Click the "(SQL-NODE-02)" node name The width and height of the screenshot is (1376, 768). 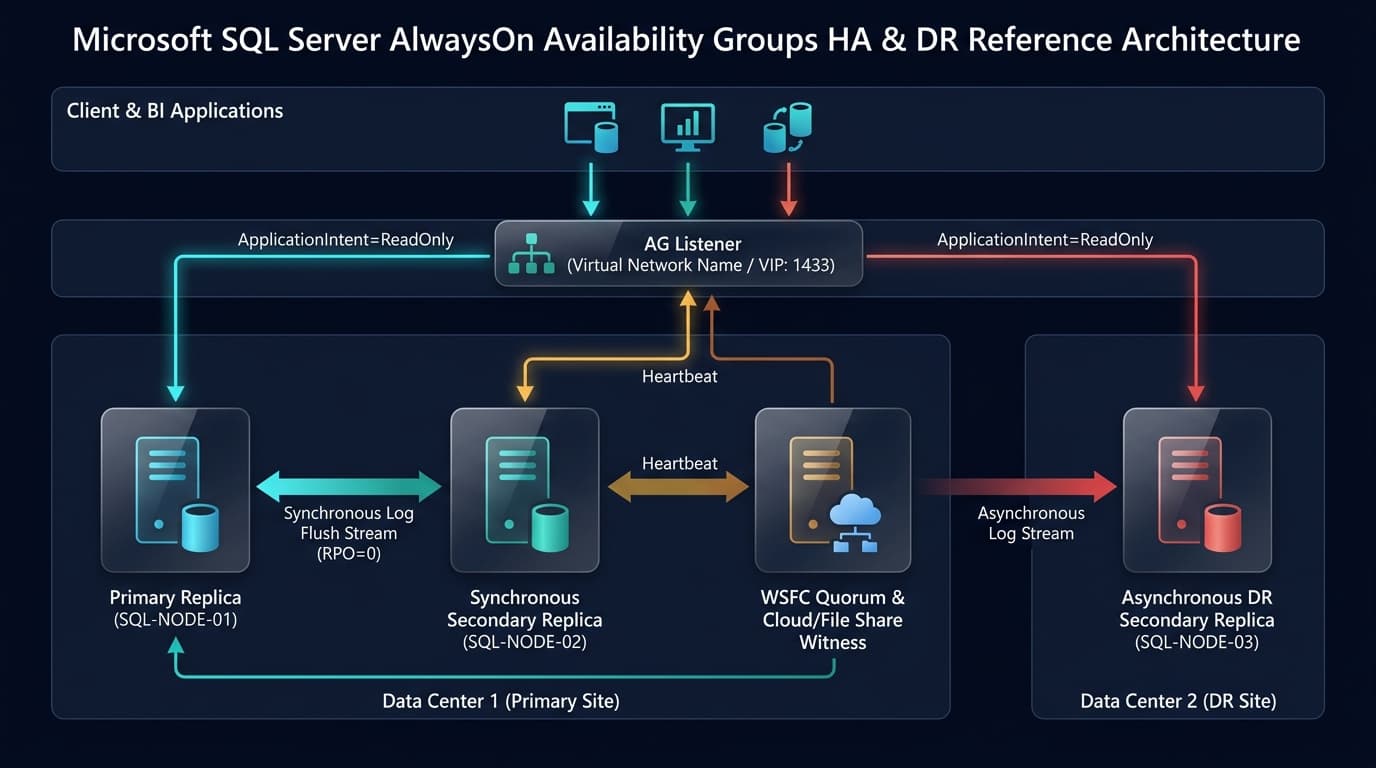pos(525,642)
